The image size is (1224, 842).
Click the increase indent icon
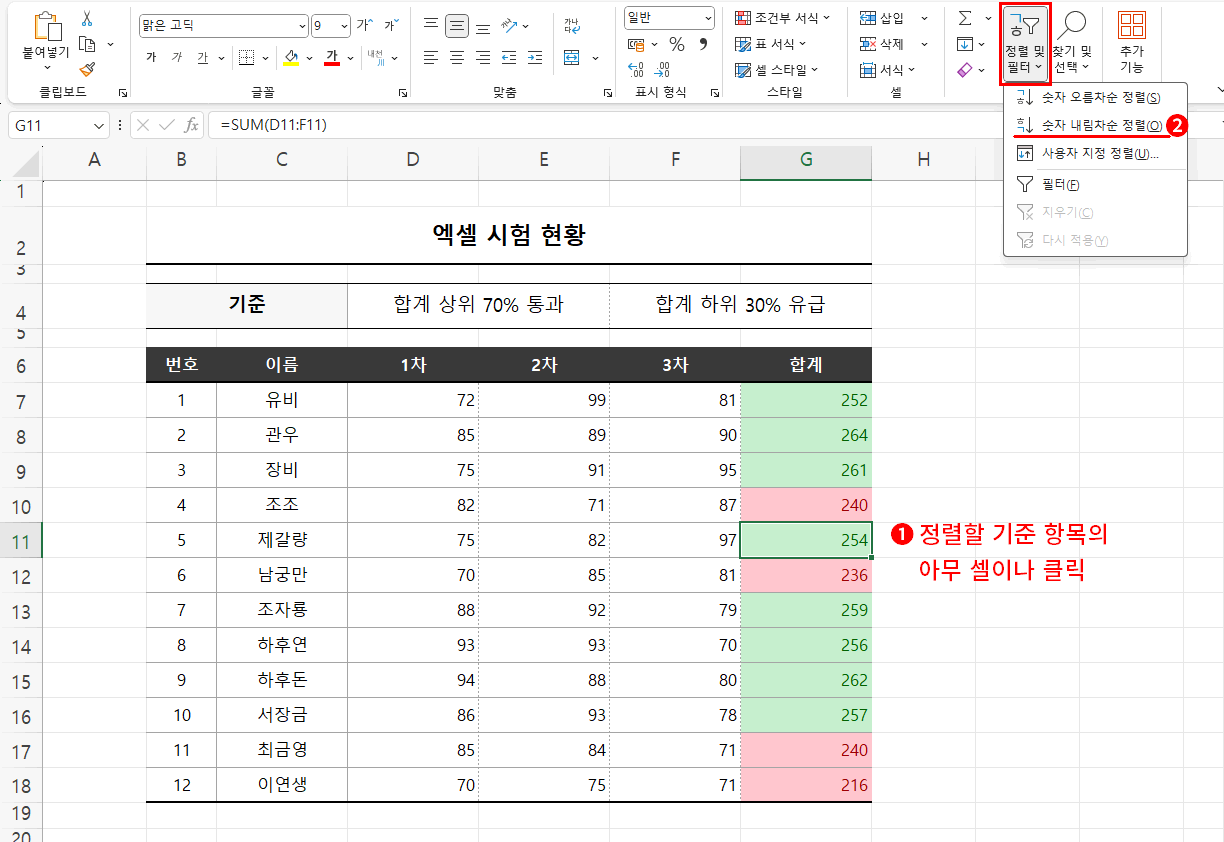coord(537,58)
